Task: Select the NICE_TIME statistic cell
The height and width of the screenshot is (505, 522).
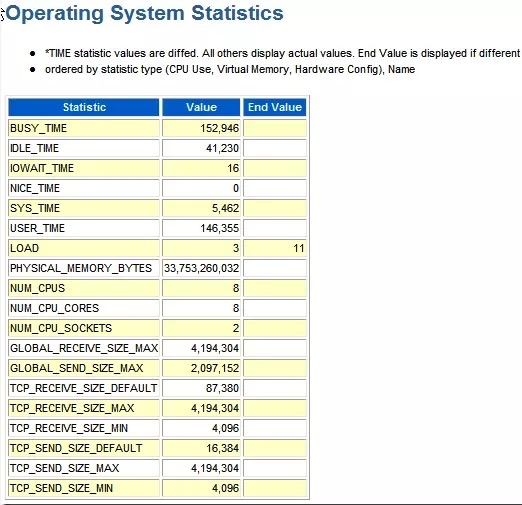Action: [84, 188]
